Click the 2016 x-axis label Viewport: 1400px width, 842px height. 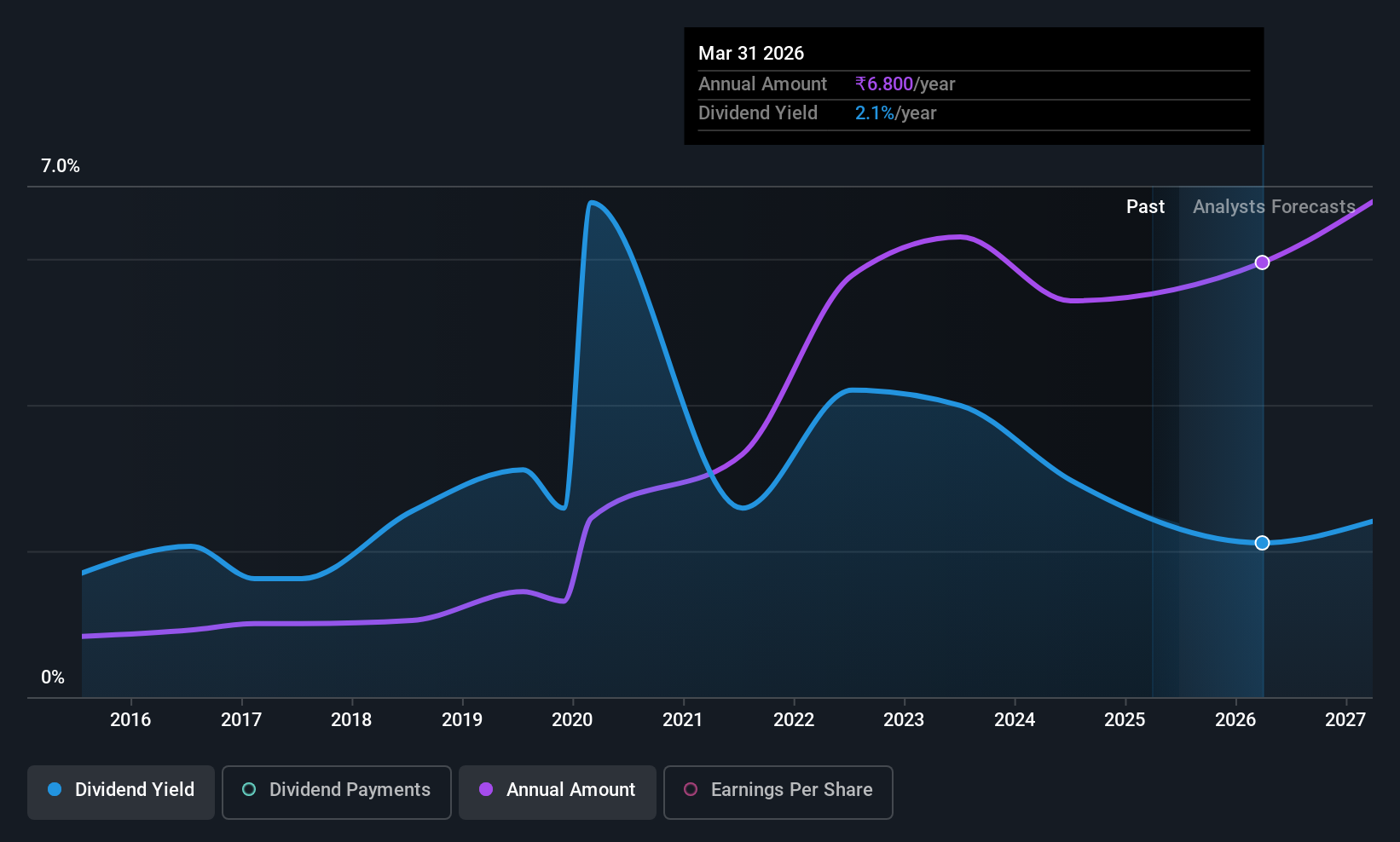(x=130, y=719)
